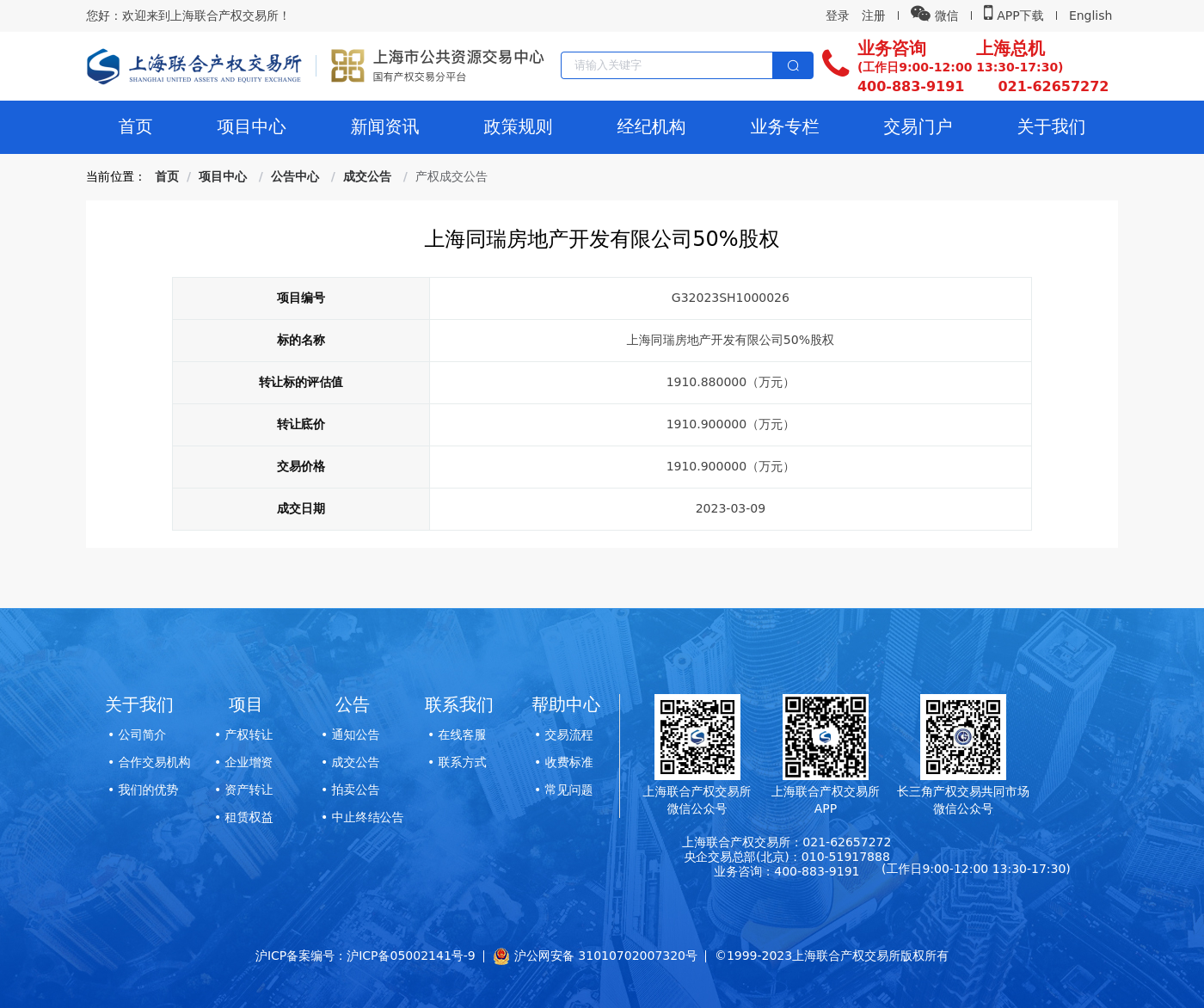Image resolution: width=1204 pixels, height=1008 pixels.
Task: Open footer link 收费标准
Action: [568, 762]
